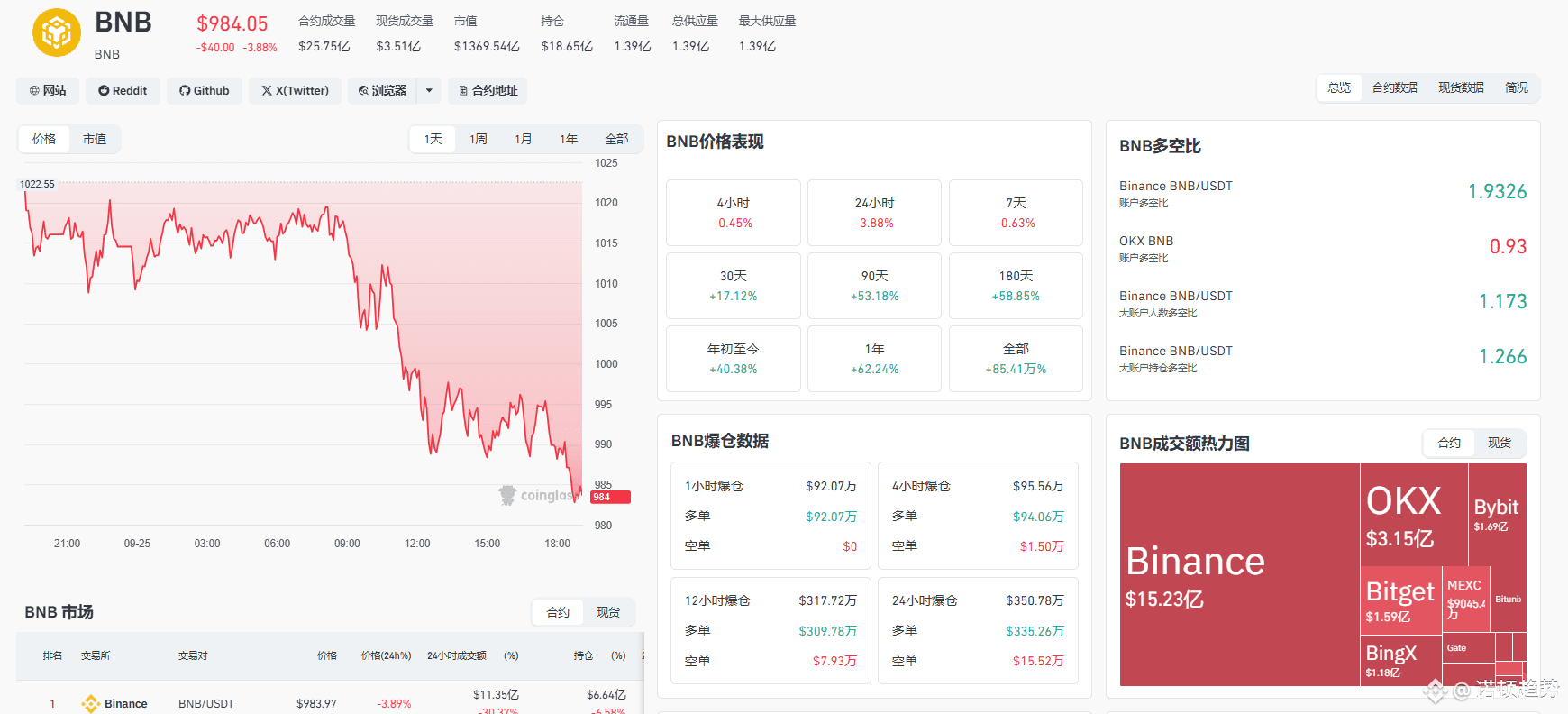Select the 价格 chart toggle
1568x714 pixels.
[44, 139]
